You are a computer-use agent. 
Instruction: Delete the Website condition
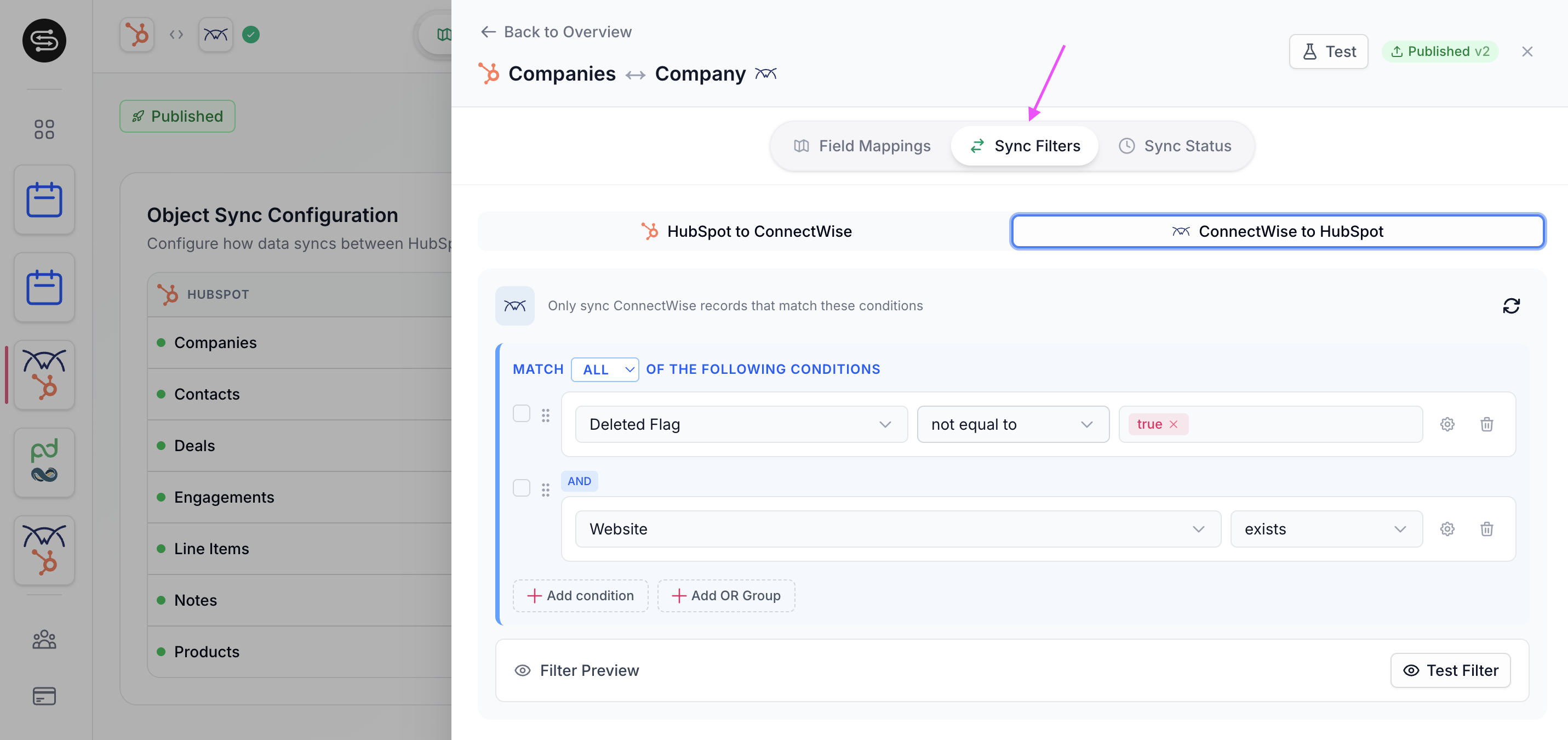click(x=1487, y=528)
